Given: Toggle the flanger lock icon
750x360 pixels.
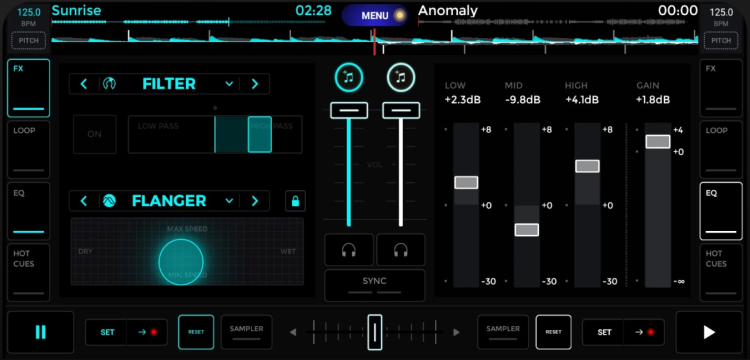Looking at the screenshot, I should [x=296, y=201].
